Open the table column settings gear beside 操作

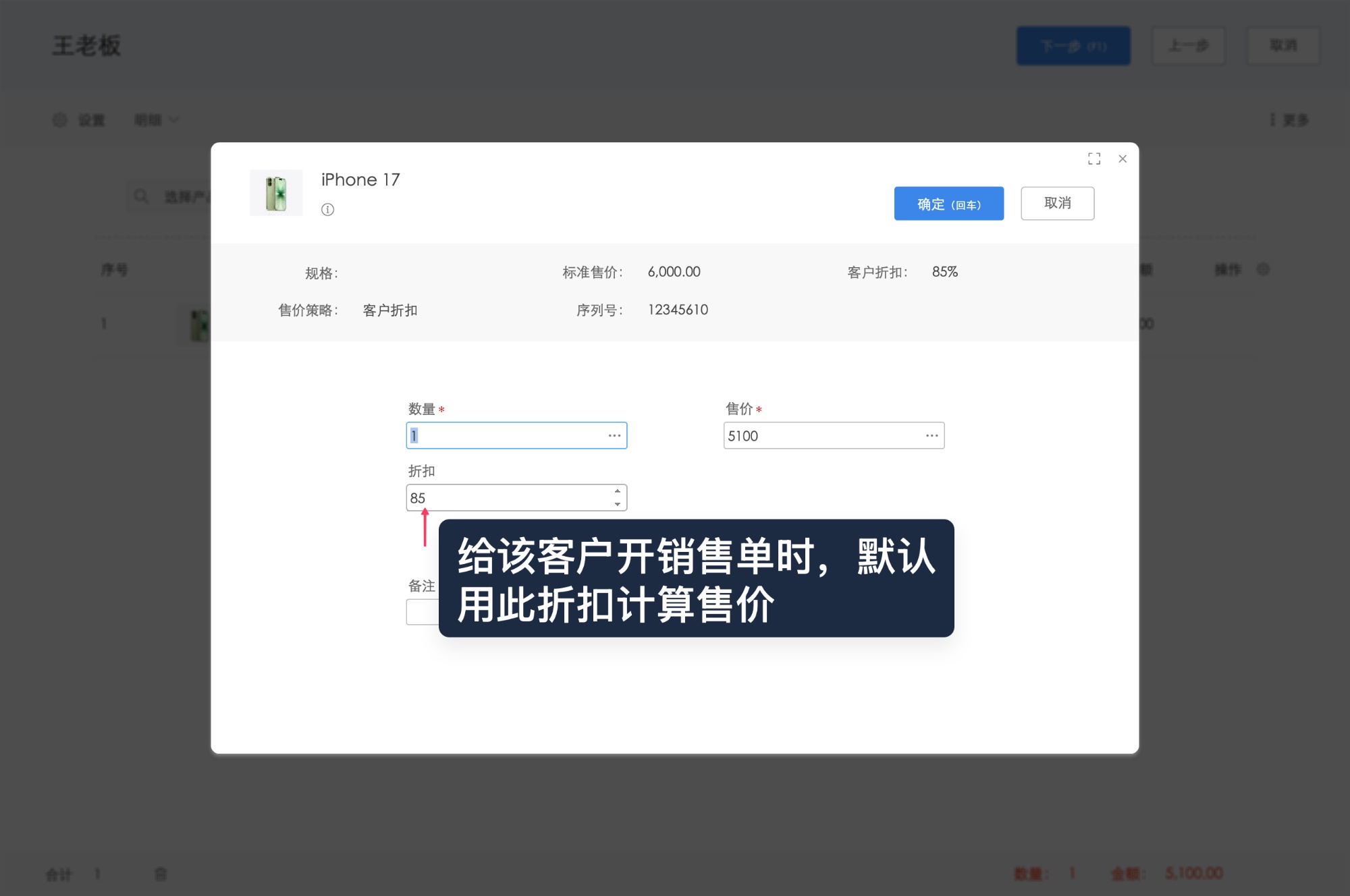1264,269
